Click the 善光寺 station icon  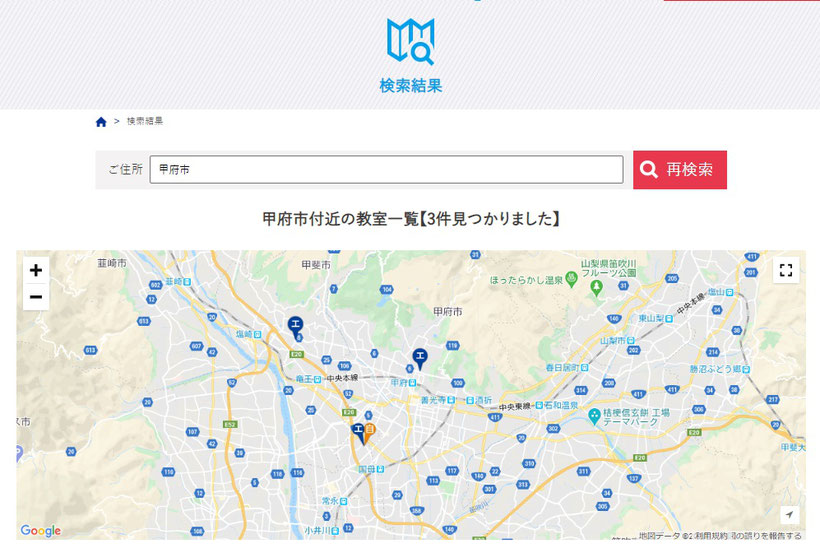[451, 400]
